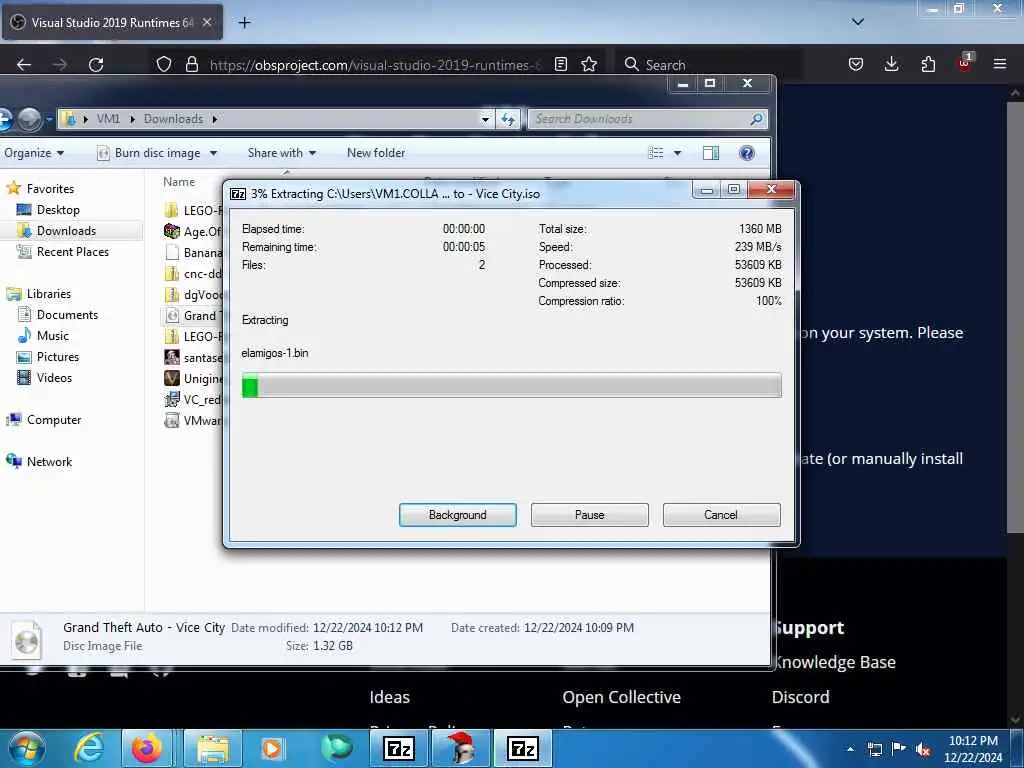Image resolution: width=1024 pixels, height=768 pixels.
Task: Switch to Firefox in the taskbar
Action: 147,748
